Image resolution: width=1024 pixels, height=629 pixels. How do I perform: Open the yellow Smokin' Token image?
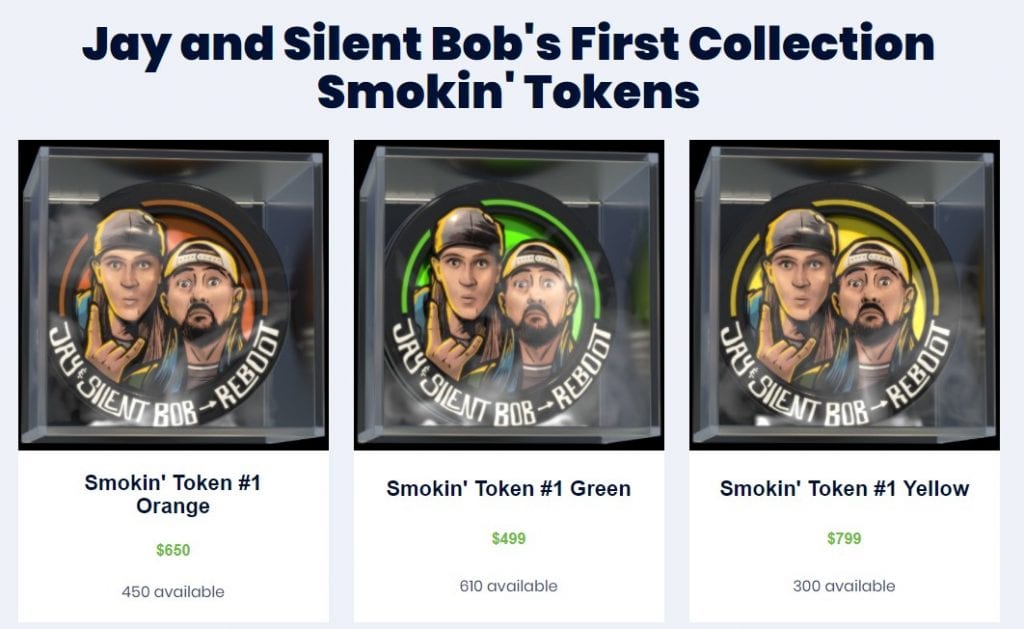tap(844, 295)
